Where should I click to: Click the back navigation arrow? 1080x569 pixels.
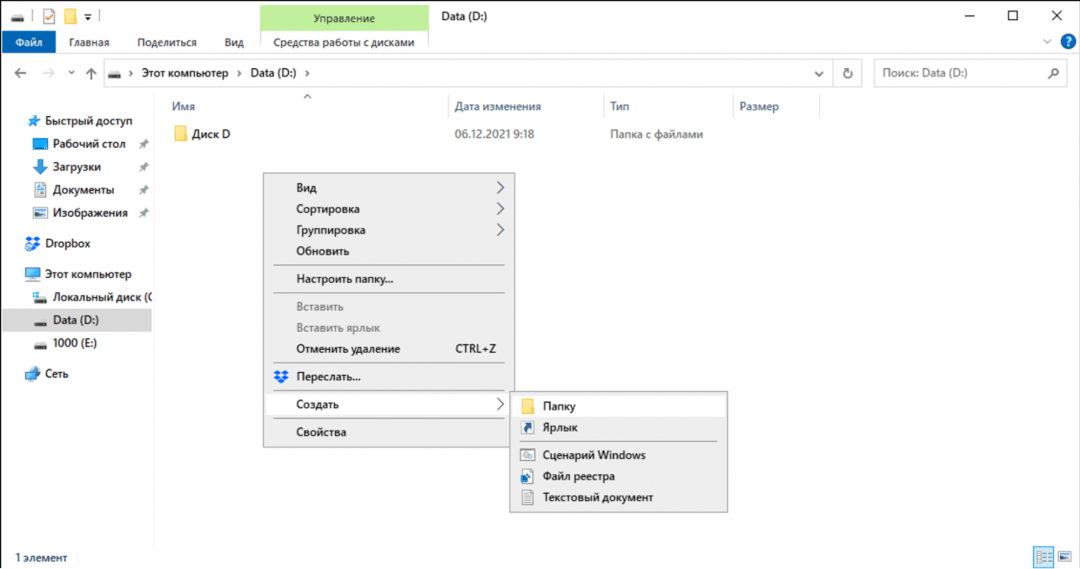[21, 73]
